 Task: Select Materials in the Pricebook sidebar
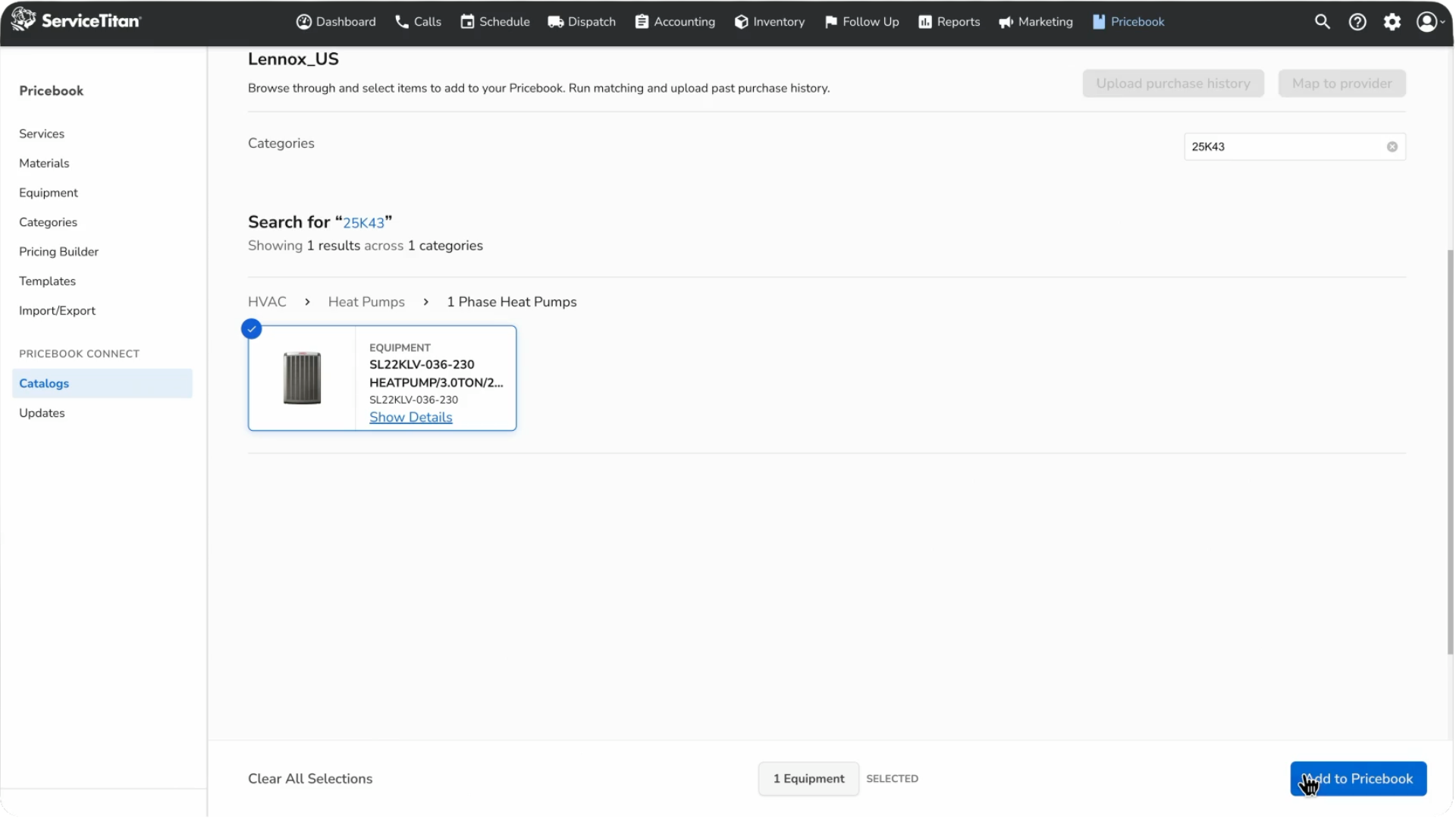tap(44, 164)
